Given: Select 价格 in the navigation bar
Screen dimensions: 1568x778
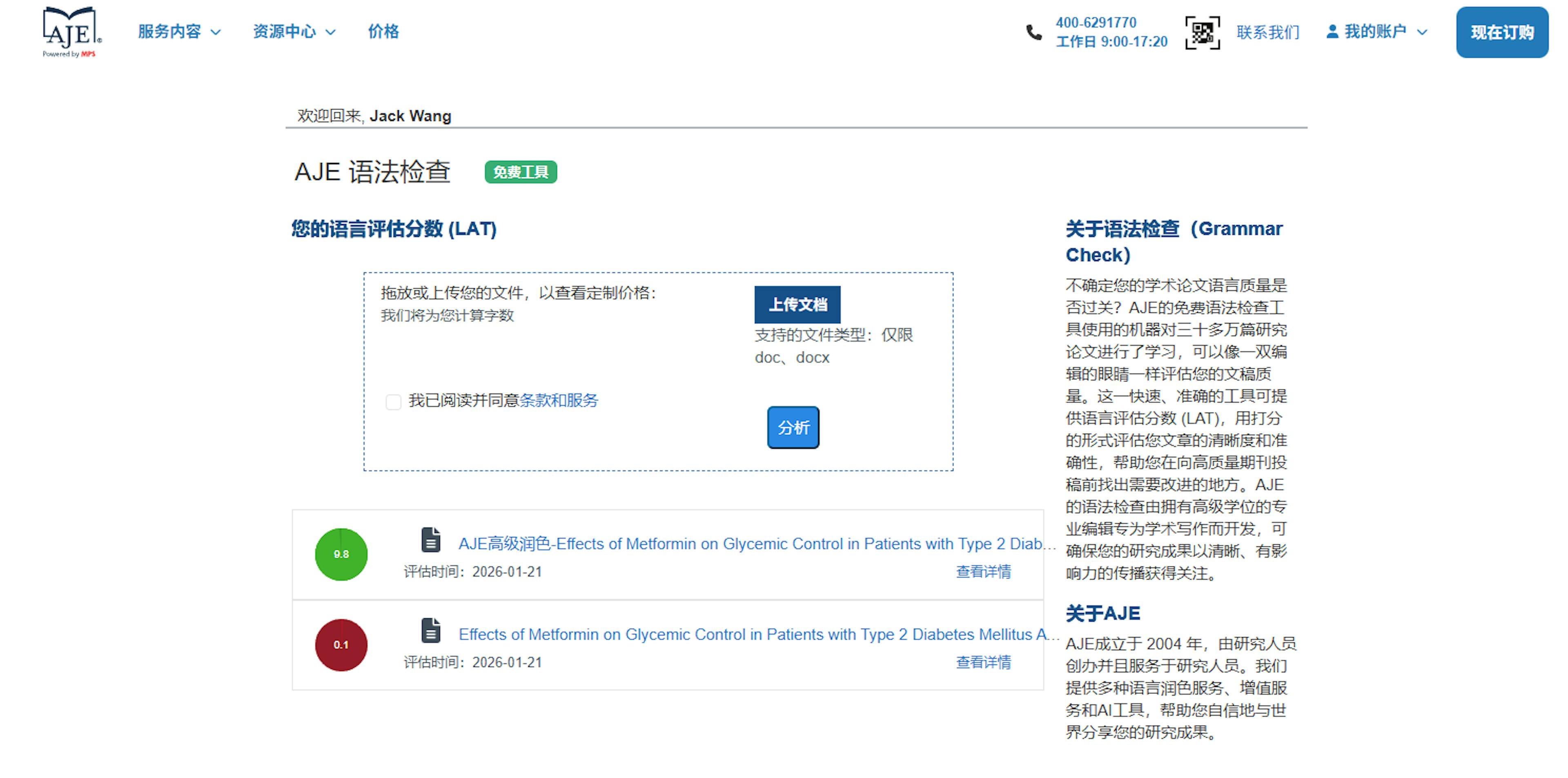Looking at the screenshot, I should [x=383, y=32].
